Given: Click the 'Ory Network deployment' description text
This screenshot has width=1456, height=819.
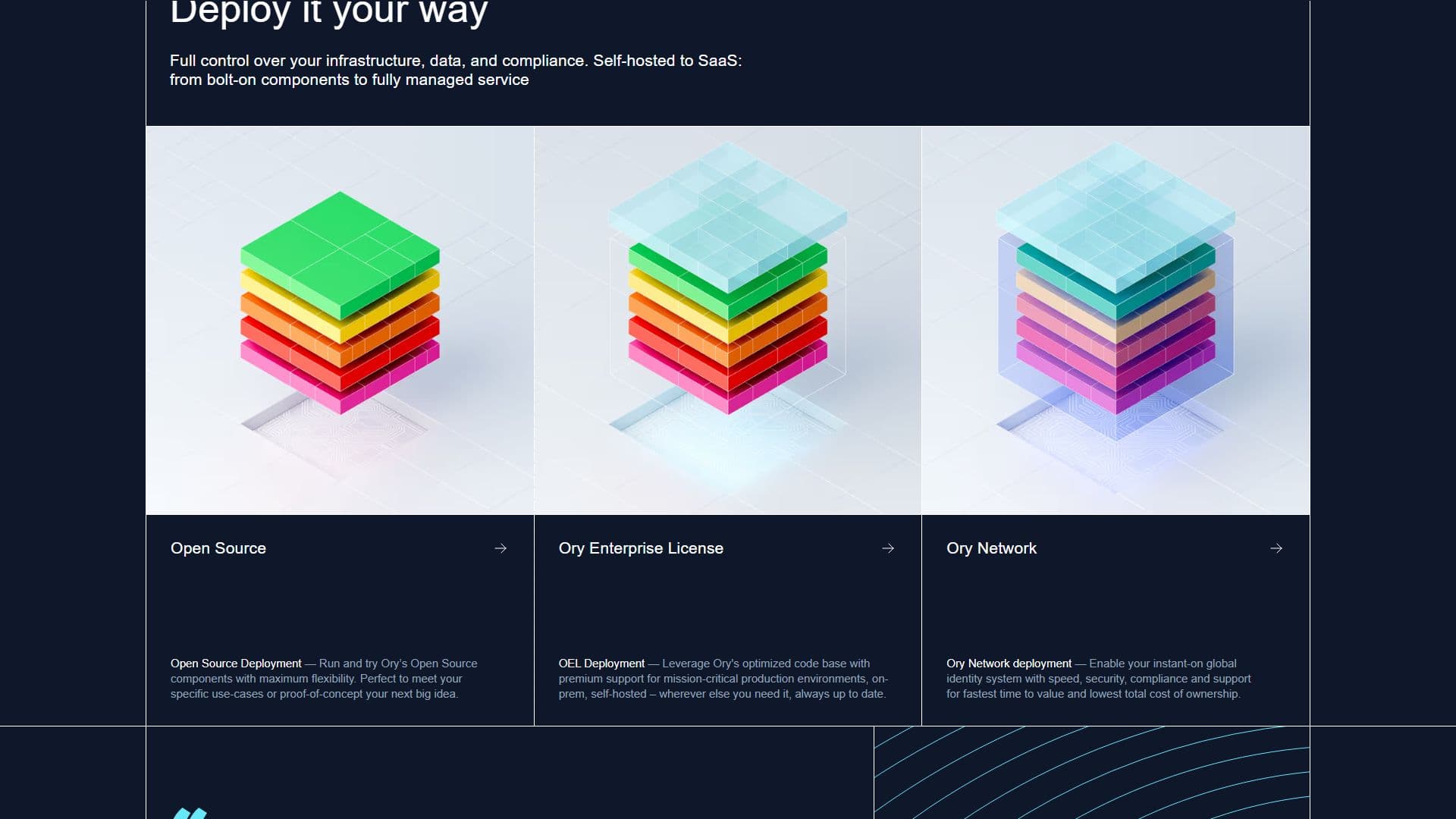Looking at the screenshot, I should [1099, 679].
